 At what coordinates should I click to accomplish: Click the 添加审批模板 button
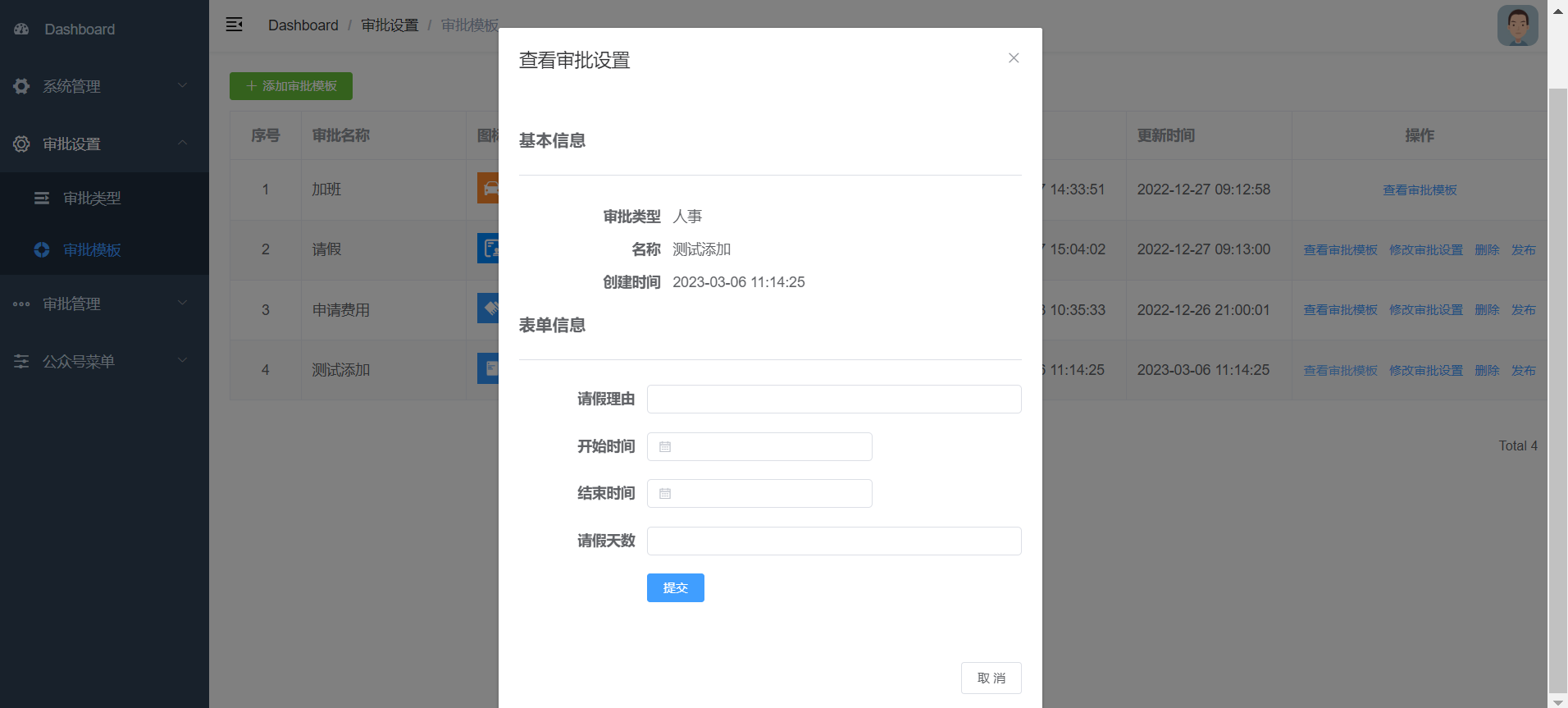(291, 86)
